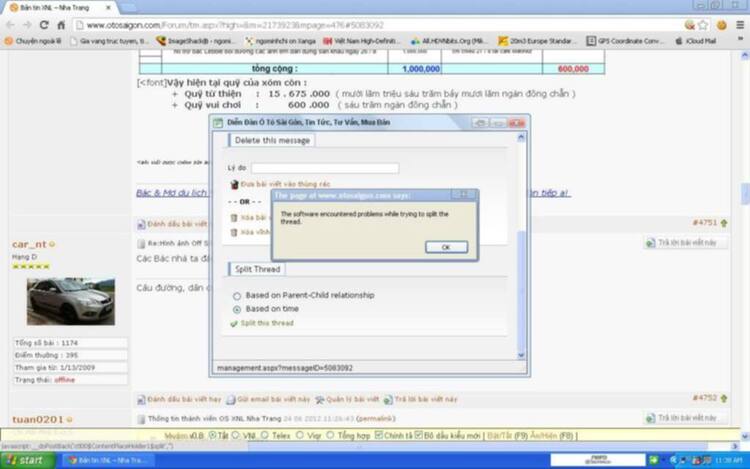Click car_nt's silver car avatar

71,301
